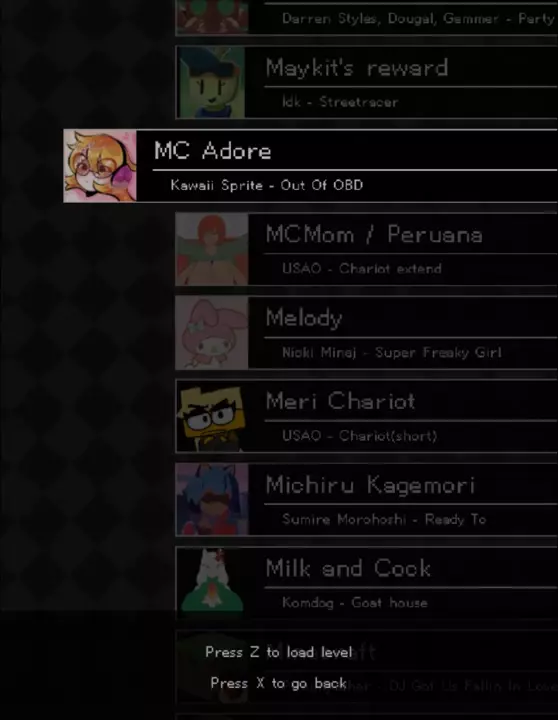Click the MCMom / Peruana portrait icon
The image size is (558, 720).
(212, 249)
